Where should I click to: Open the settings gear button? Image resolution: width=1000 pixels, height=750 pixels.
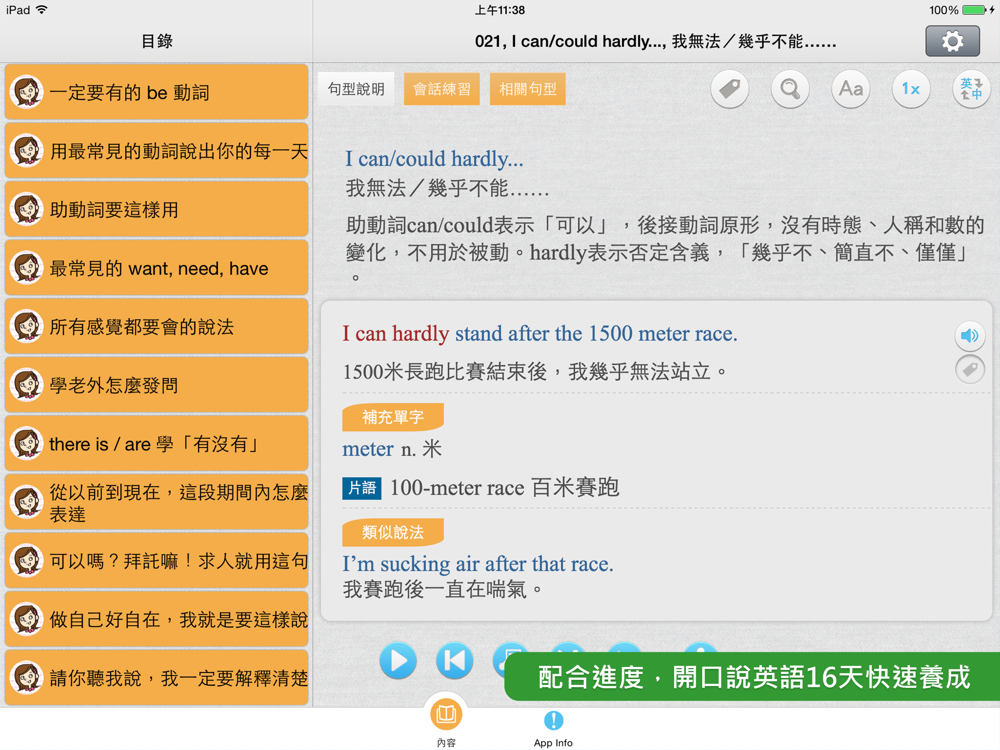(x=952, y=41)
